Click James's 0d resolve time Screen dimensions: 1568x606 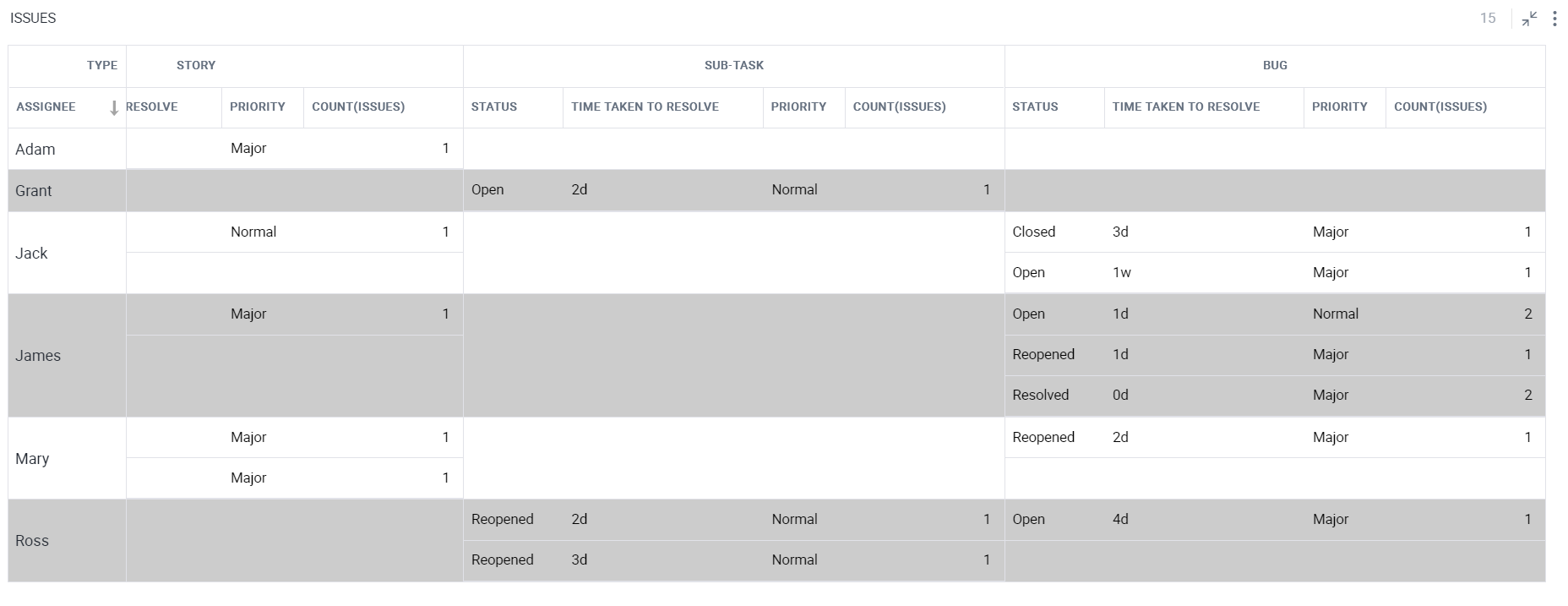pos(1120,395)
